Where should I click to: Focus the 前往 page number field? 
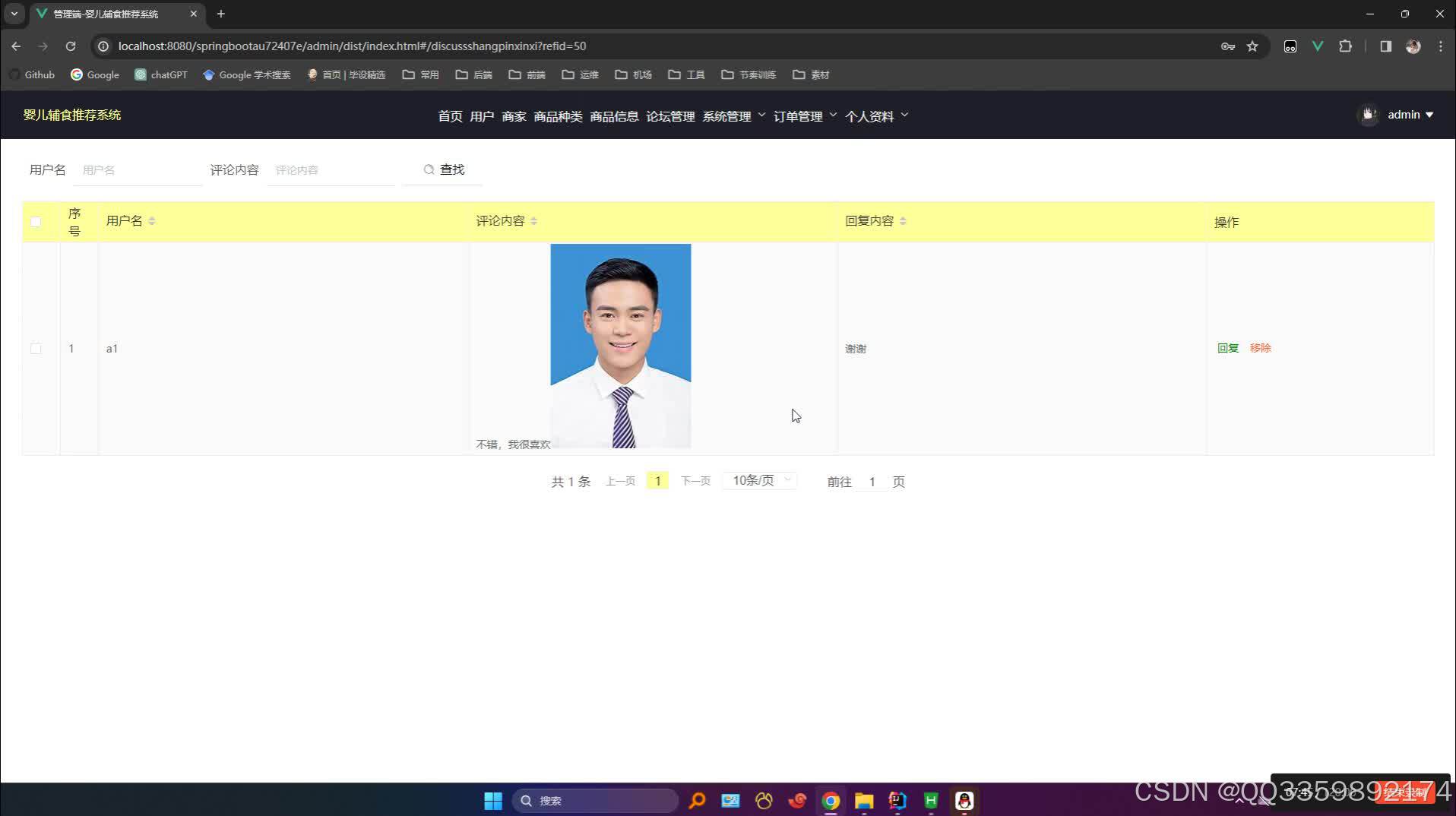pyautogui.click(x=872, y=482)
